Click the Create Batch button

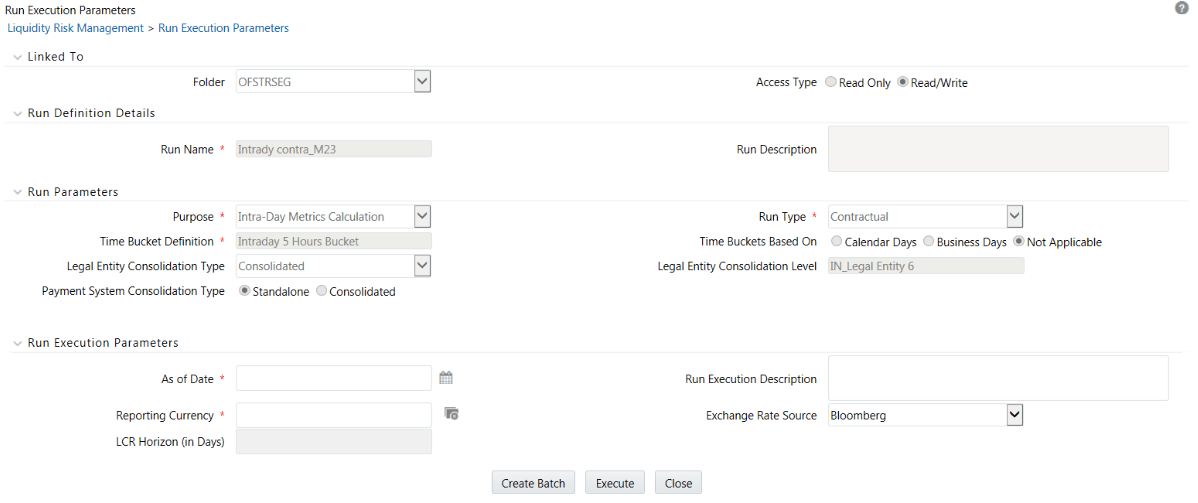tap(533, 483)
